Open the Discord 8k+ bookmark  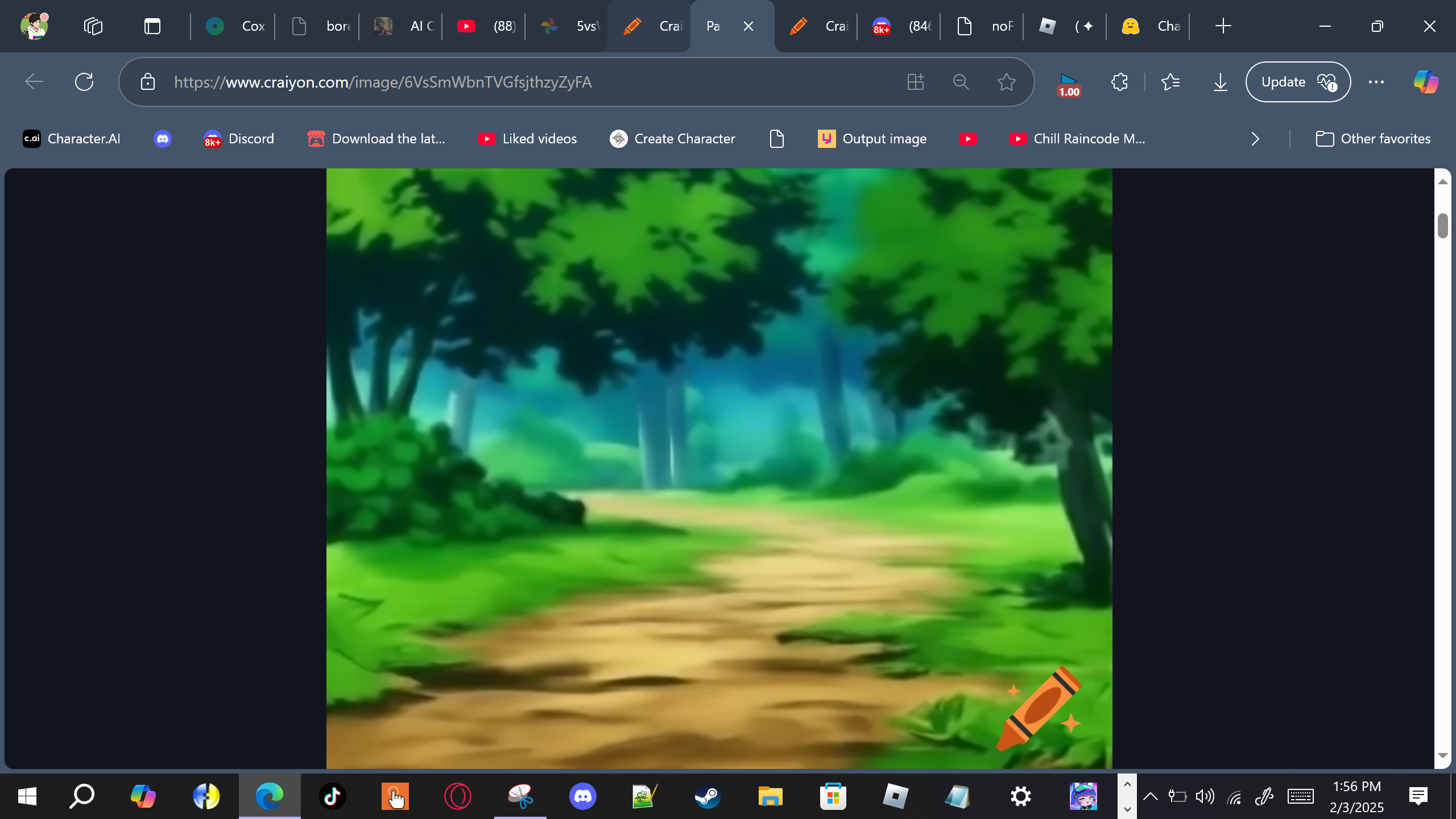[239, 139]
